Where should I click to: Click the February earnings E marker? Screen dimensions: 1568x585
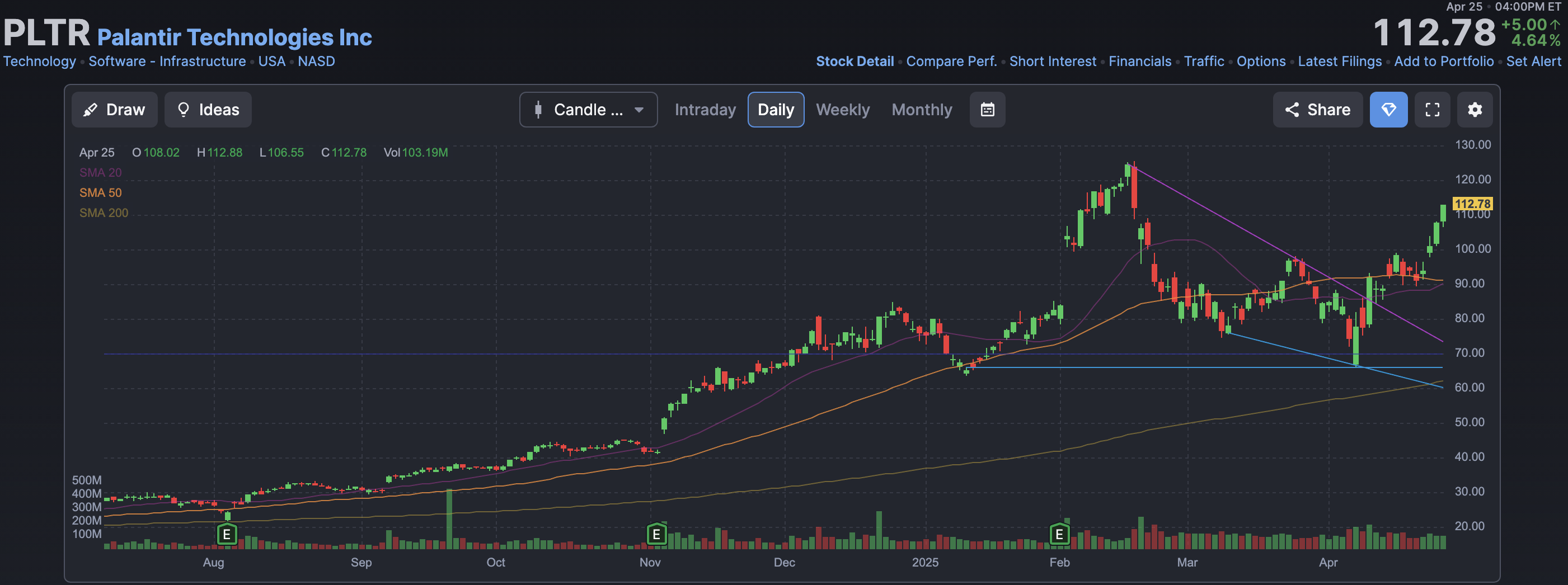point(1059,534)
